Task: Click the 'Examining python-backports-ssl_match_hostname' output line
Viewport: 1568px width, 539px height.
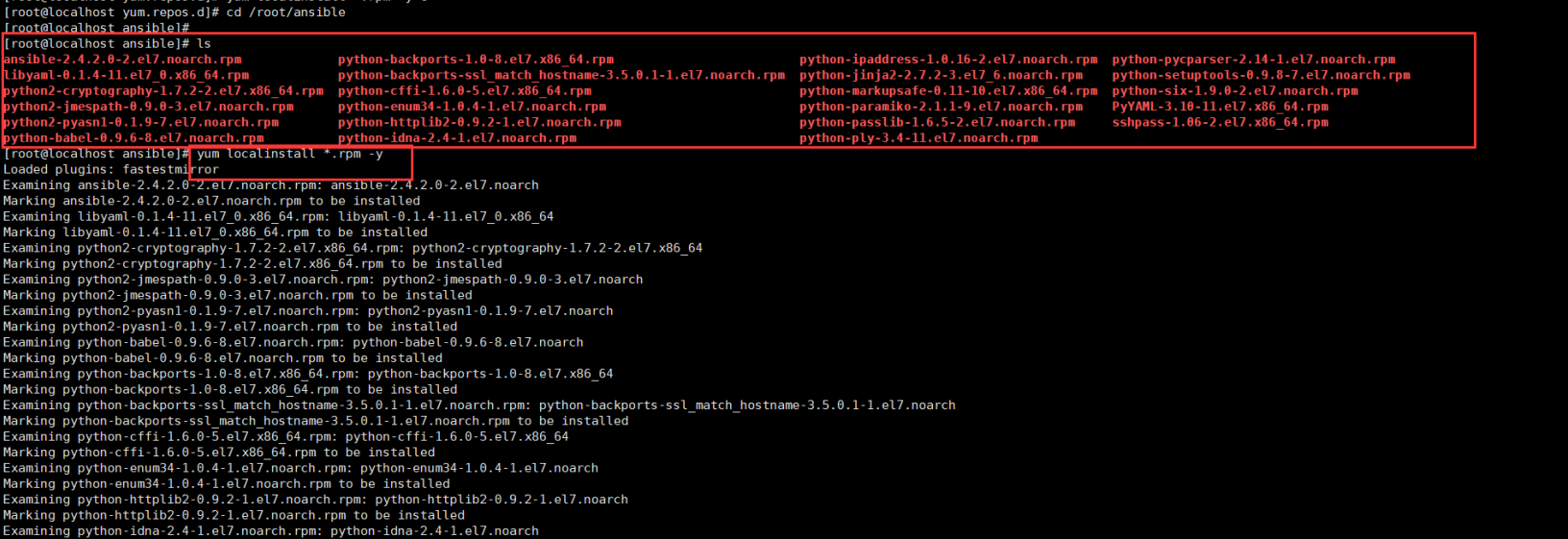Action: pos(479,405)
